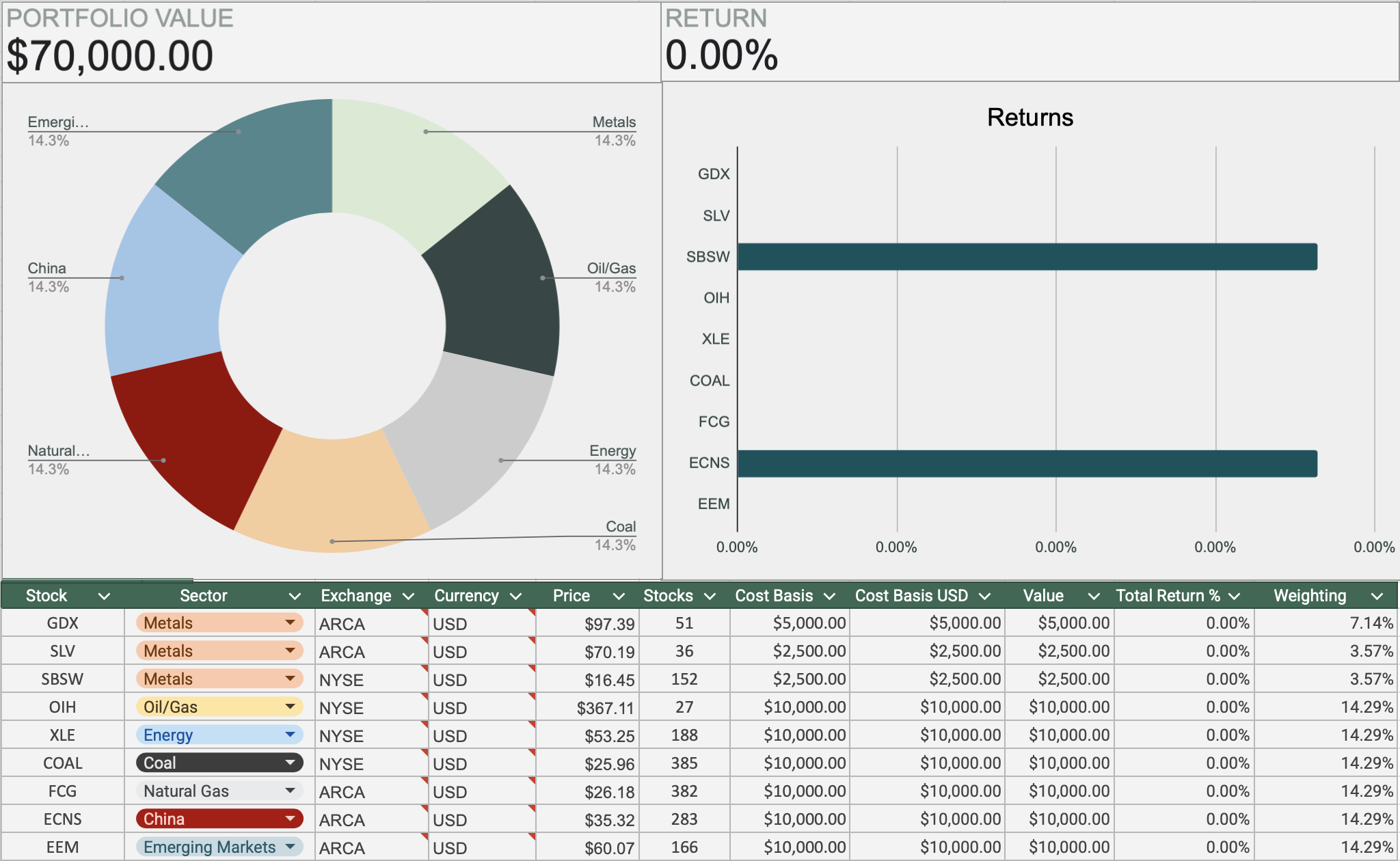Open the Price column filter arrow

coord(619,597)
